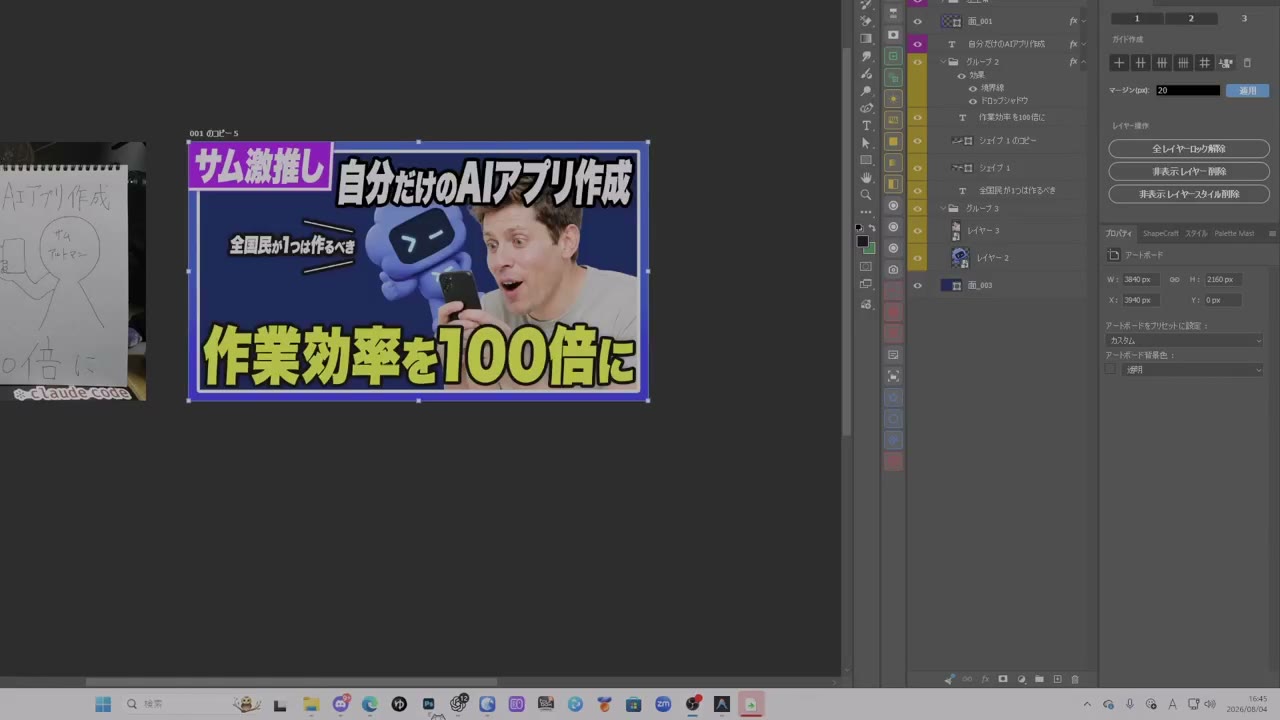This screenshot has width=1280, height=720.
Task: Click the artboard background color swatch
Action: (x=1110, y=369)
